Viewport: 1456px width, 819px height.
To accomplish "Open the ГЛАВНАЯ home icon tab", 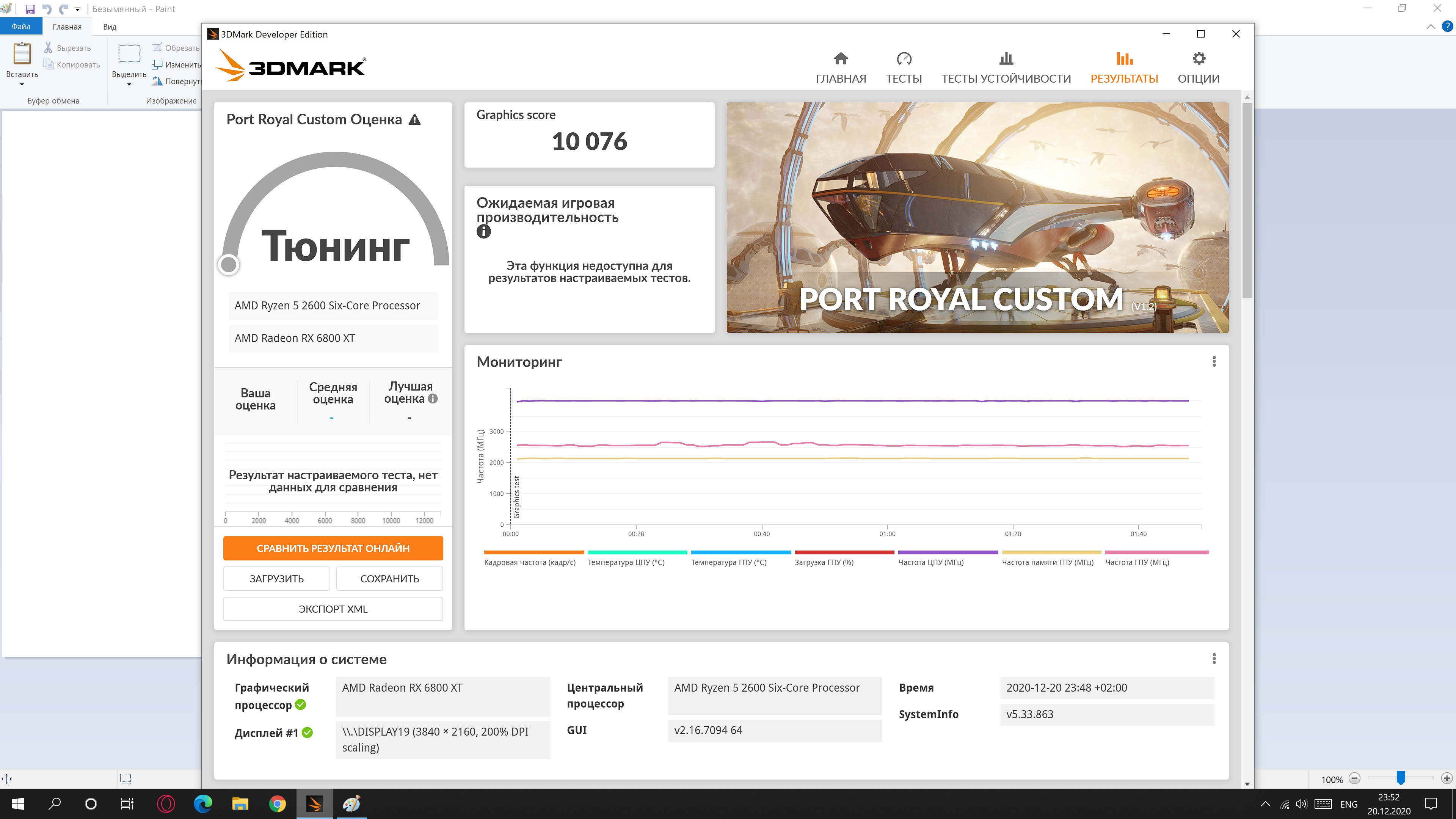I will 841,67.
